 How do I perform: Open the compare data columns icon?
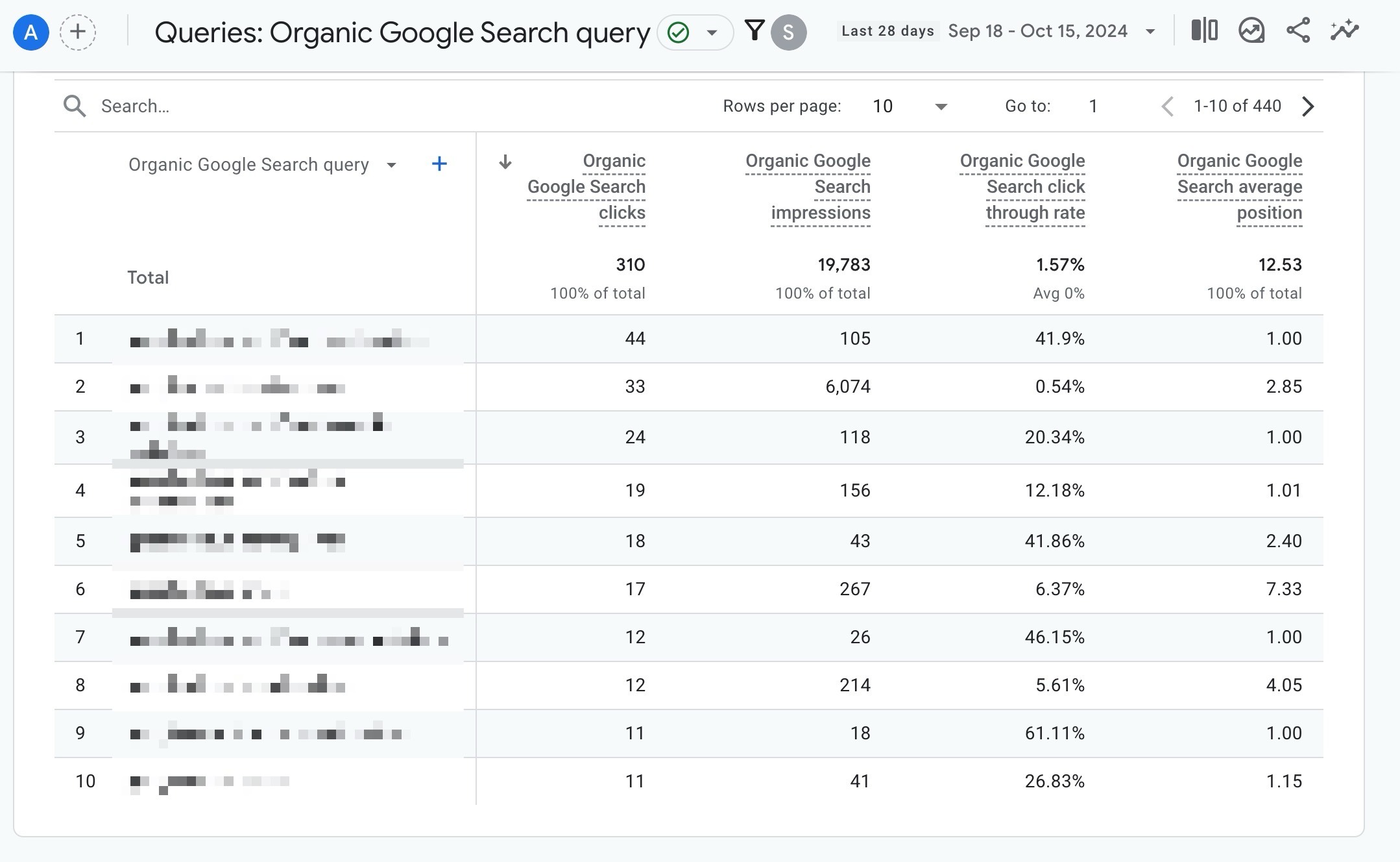click(1204, 31)
